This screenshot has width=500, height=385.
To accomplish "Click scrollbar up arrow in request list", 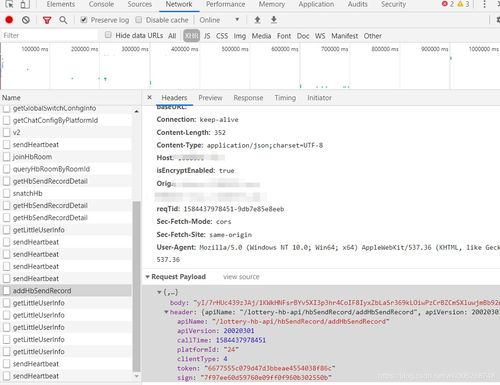I will 136,111.
